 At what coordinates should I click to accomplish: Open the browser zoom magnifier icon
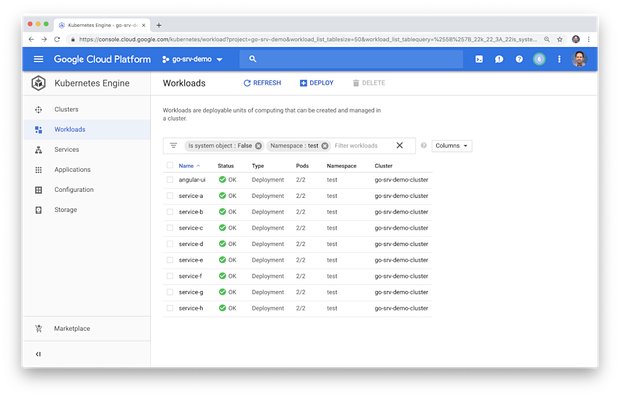tap(547, 39)
